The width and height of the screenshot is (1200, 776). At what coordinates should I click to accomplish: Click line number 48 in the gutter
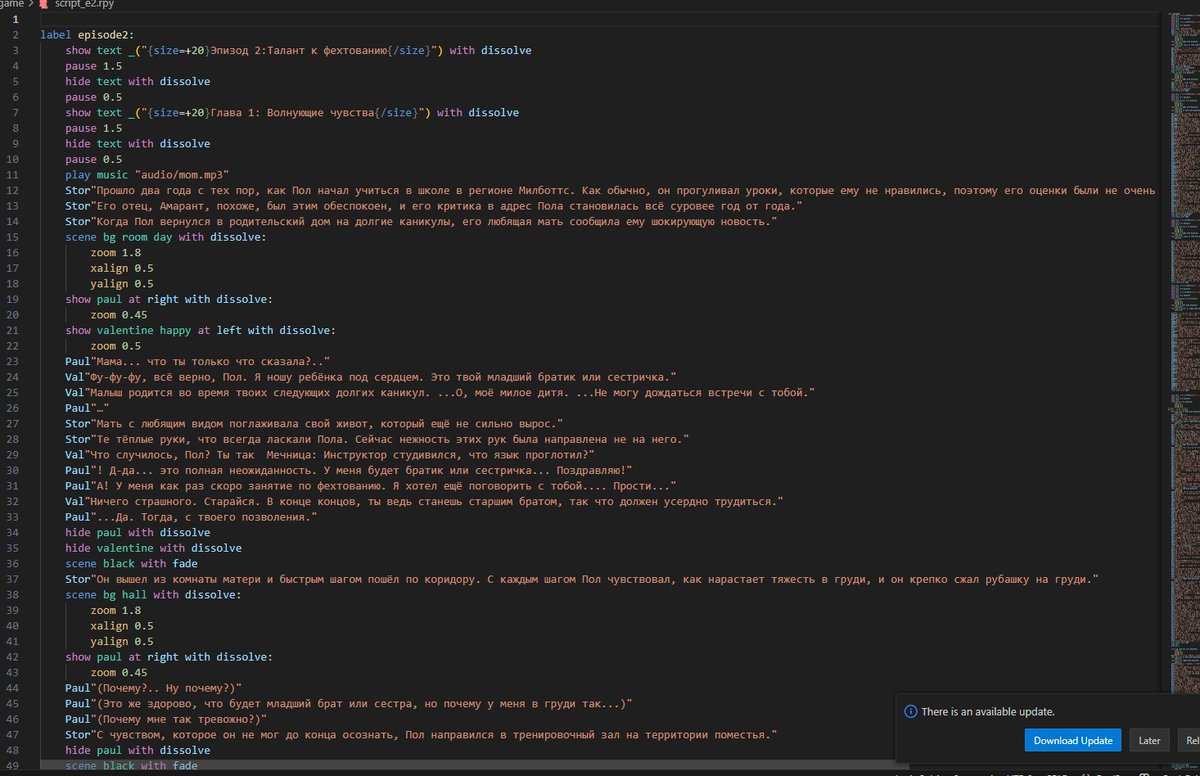pos(14,749)
